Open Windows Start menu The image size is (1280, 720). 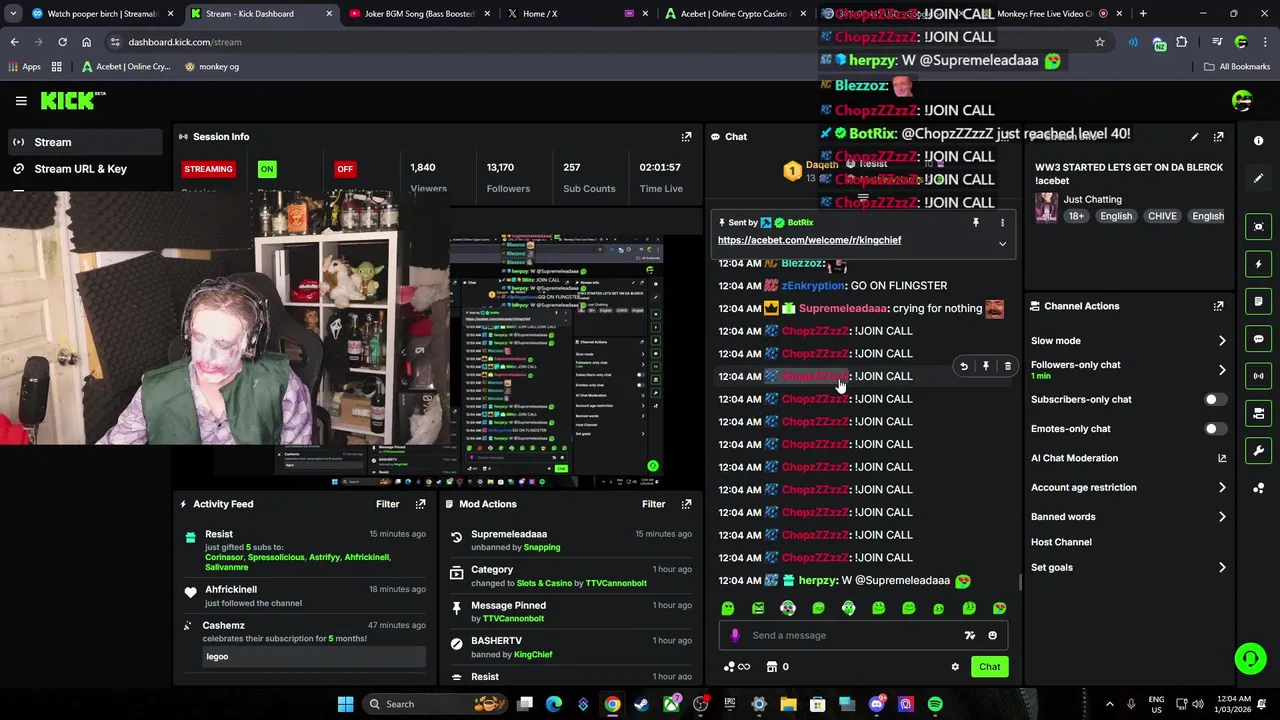[x=345, y=704]
